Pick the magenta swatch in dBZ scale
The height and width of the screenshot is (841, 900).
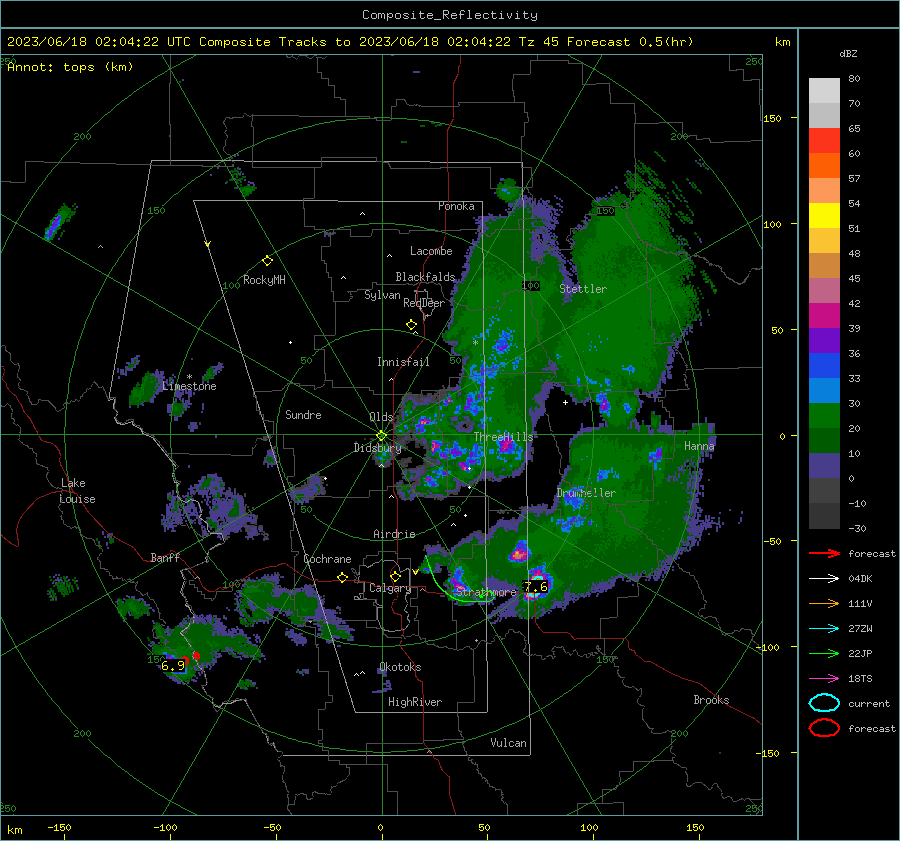click(824, 316)
